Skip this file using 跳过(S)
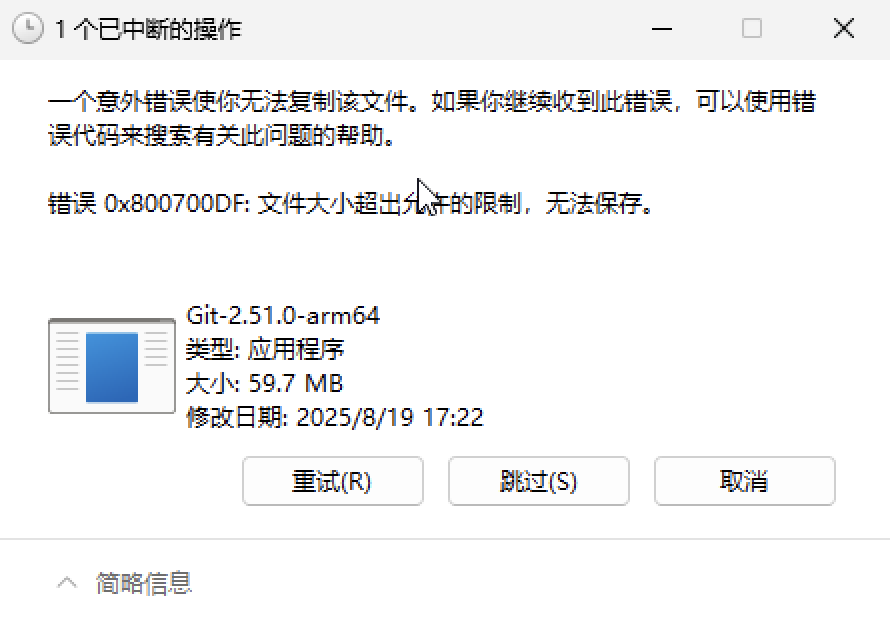Image resolution: width=890 pixels, height=618 pixels. [x=539, y=481]
